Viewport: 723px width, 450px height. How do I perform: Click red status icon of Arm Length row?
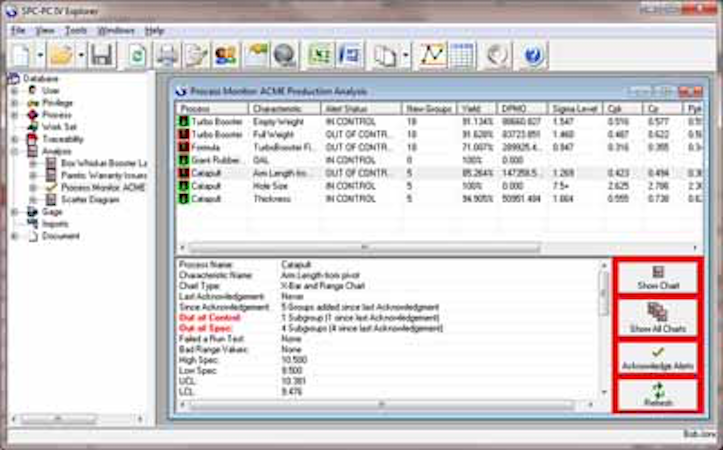coord(184,173)
